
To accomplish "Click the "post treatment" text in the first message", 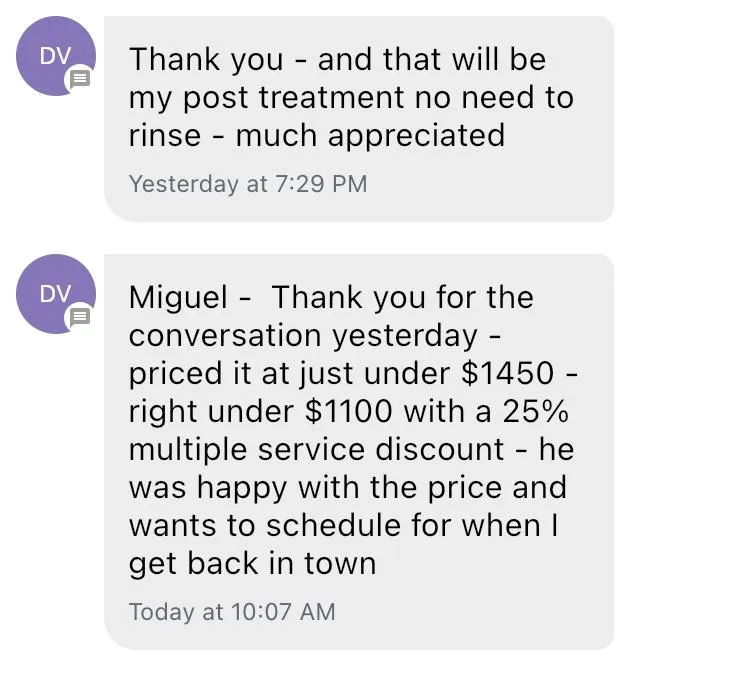I will pos(293,98).
